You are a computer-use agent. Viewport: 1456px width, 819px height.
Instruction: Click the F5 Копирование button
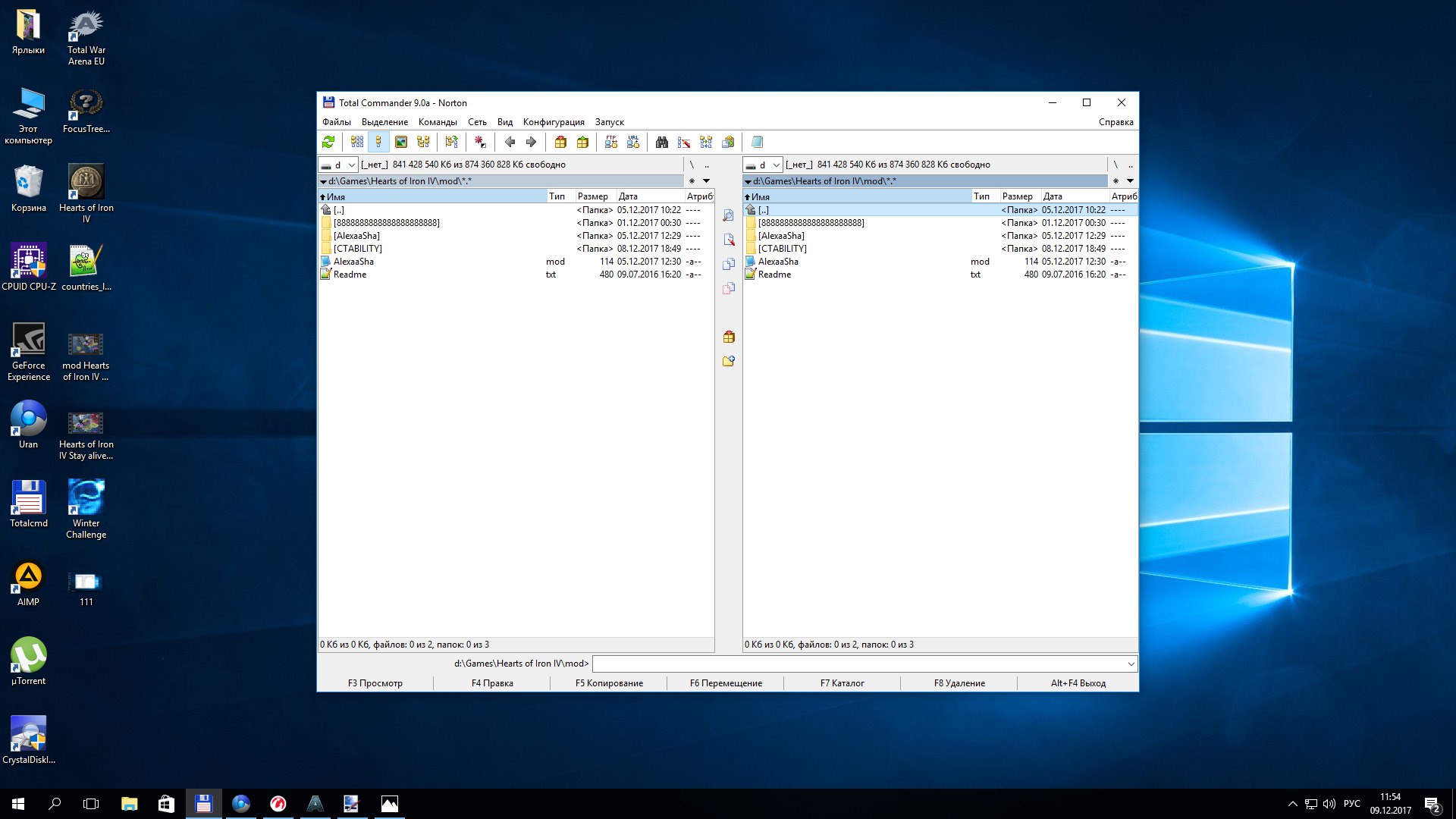coord(609,683)
